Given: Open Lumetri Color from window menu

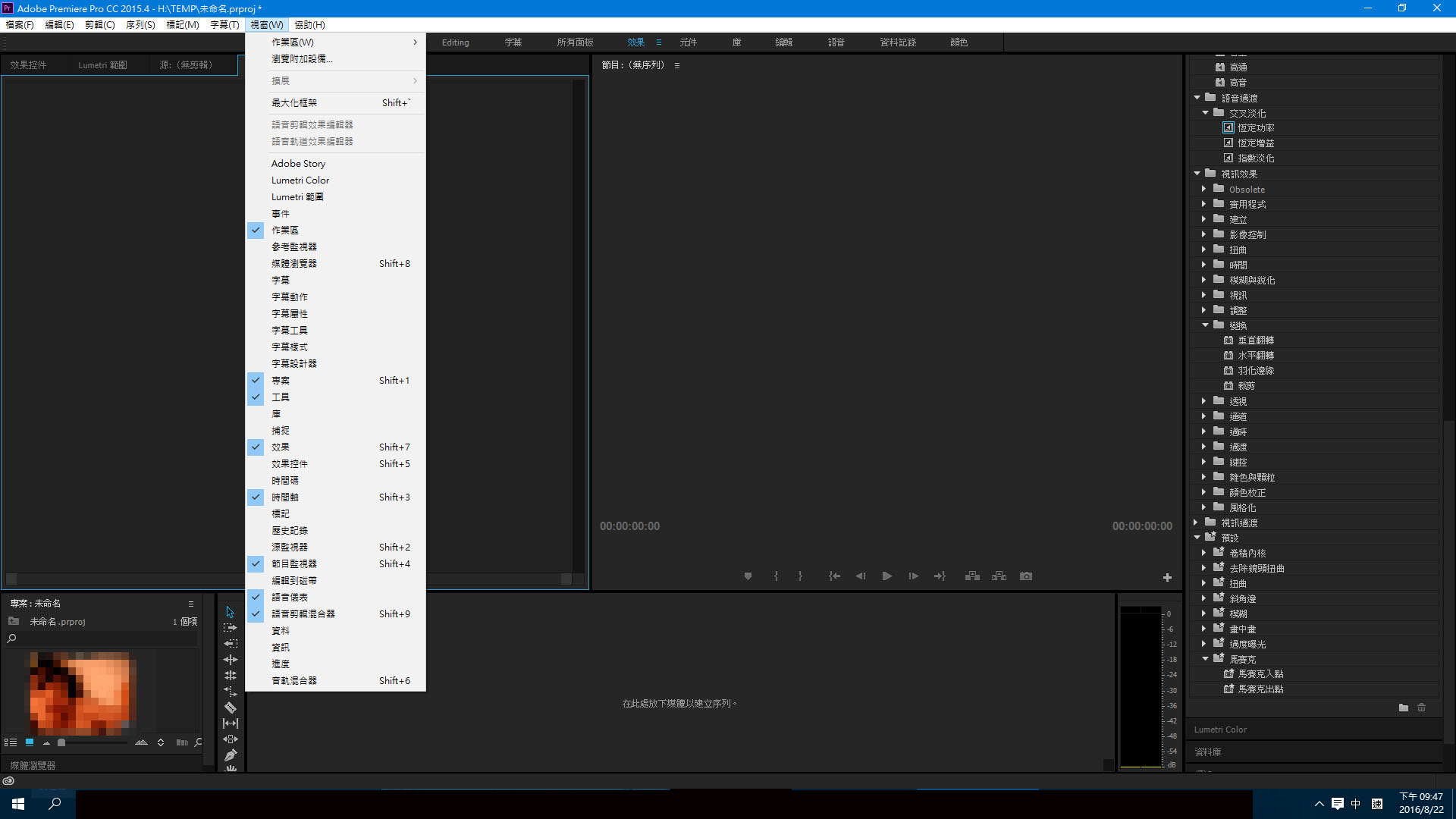Looking at the screenshot, I should (x=335, y=180).
